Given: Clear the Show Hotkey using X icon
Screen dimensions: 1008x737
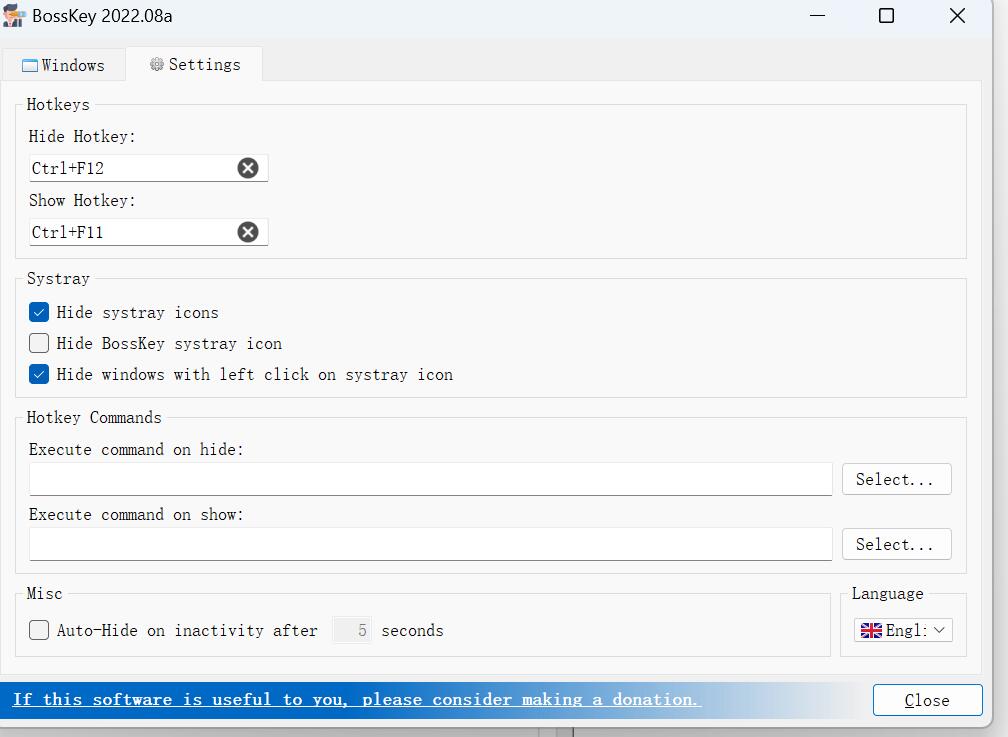Looking at the screenshot, I should 248,232.
